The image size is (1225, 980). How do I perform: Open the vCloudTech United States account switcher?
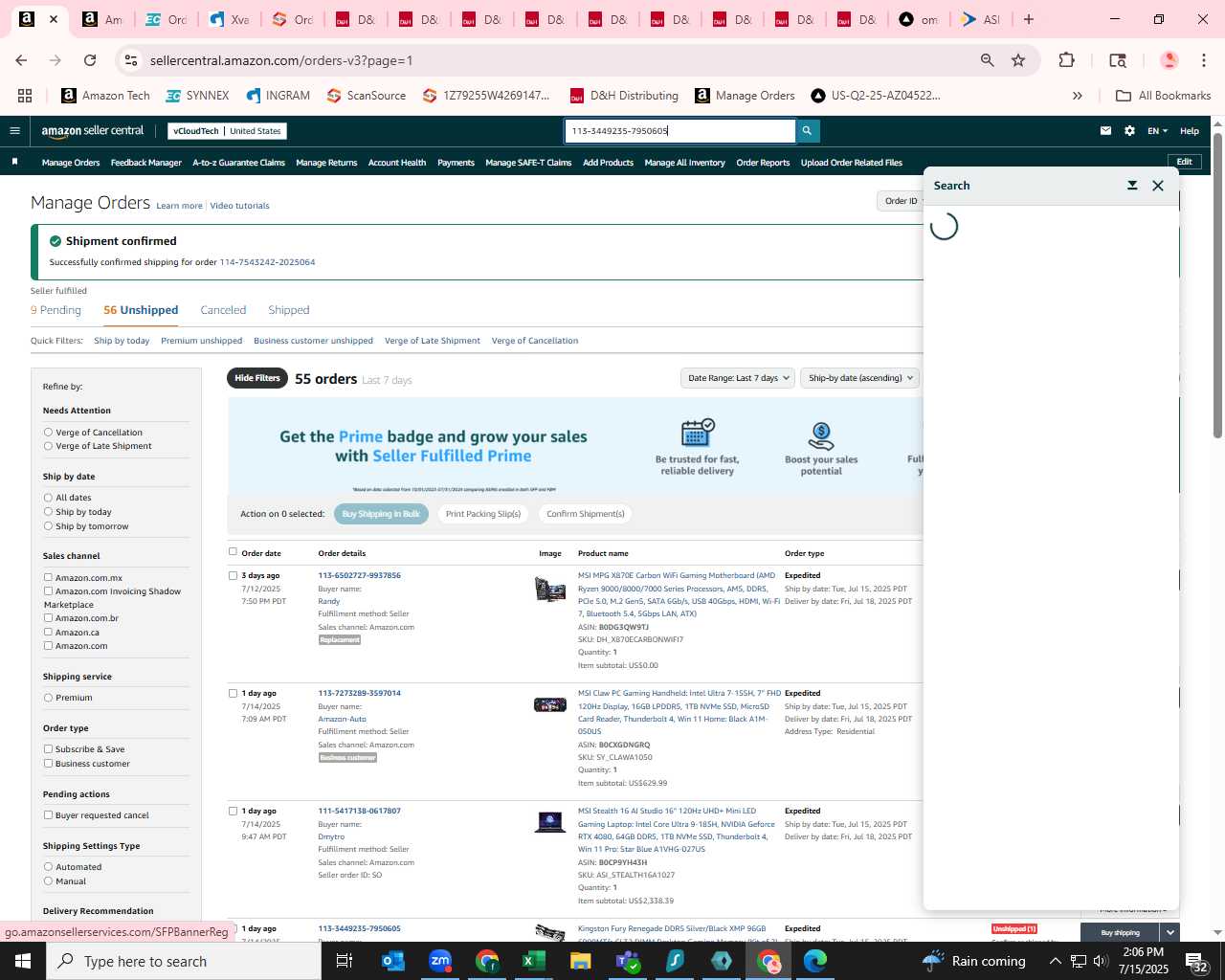pos(228,131)
